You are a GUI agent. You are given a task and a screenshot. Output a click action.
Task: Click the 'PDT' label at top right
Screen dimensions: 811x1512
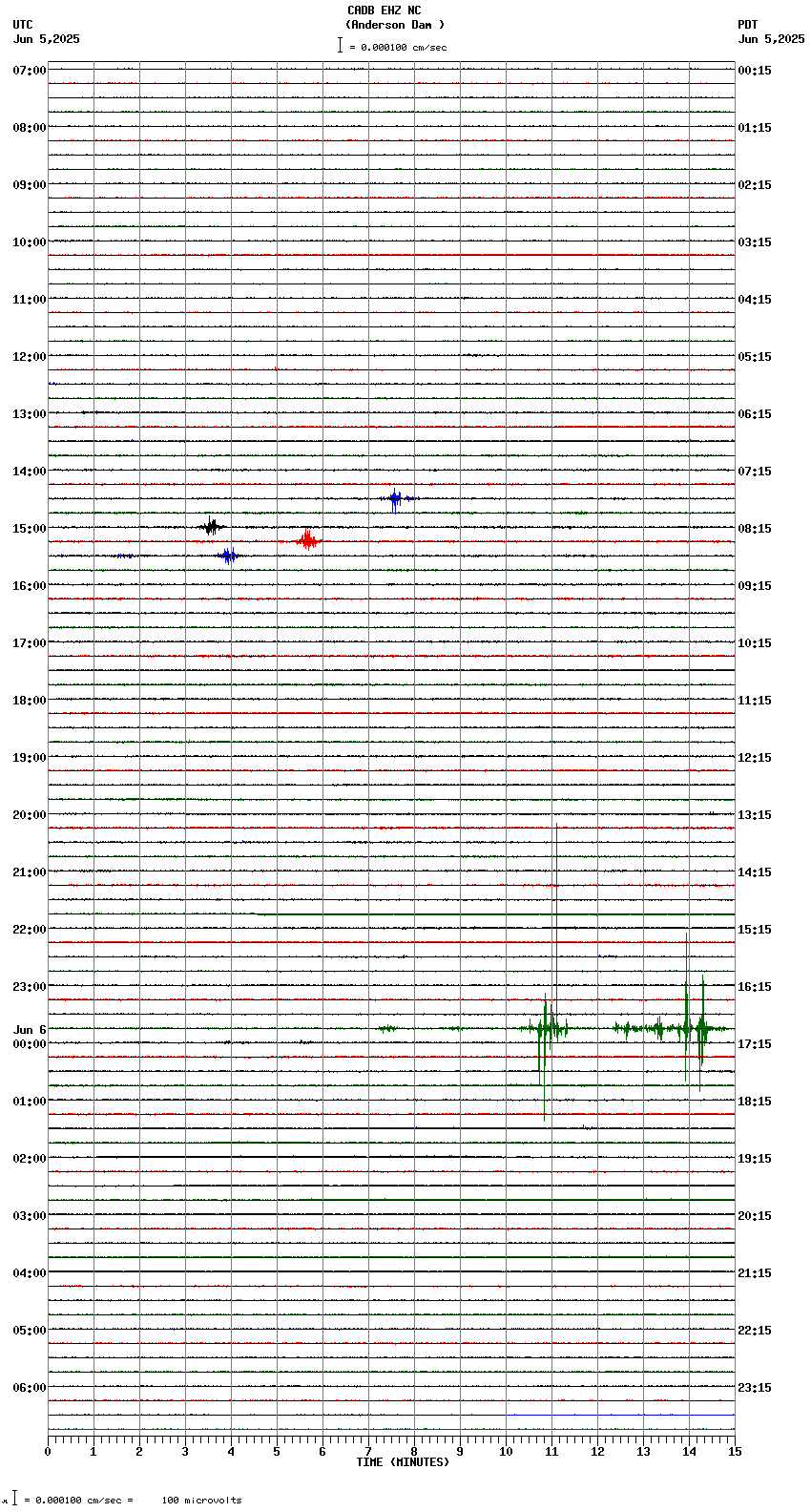tap(747, 25)
